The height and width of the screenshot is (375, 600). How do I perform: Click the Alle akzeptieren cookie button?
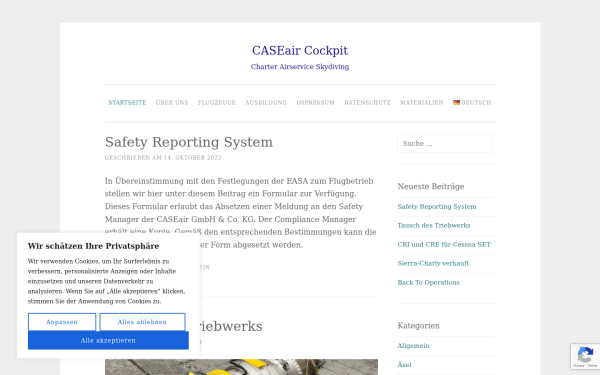click(108, 341)
